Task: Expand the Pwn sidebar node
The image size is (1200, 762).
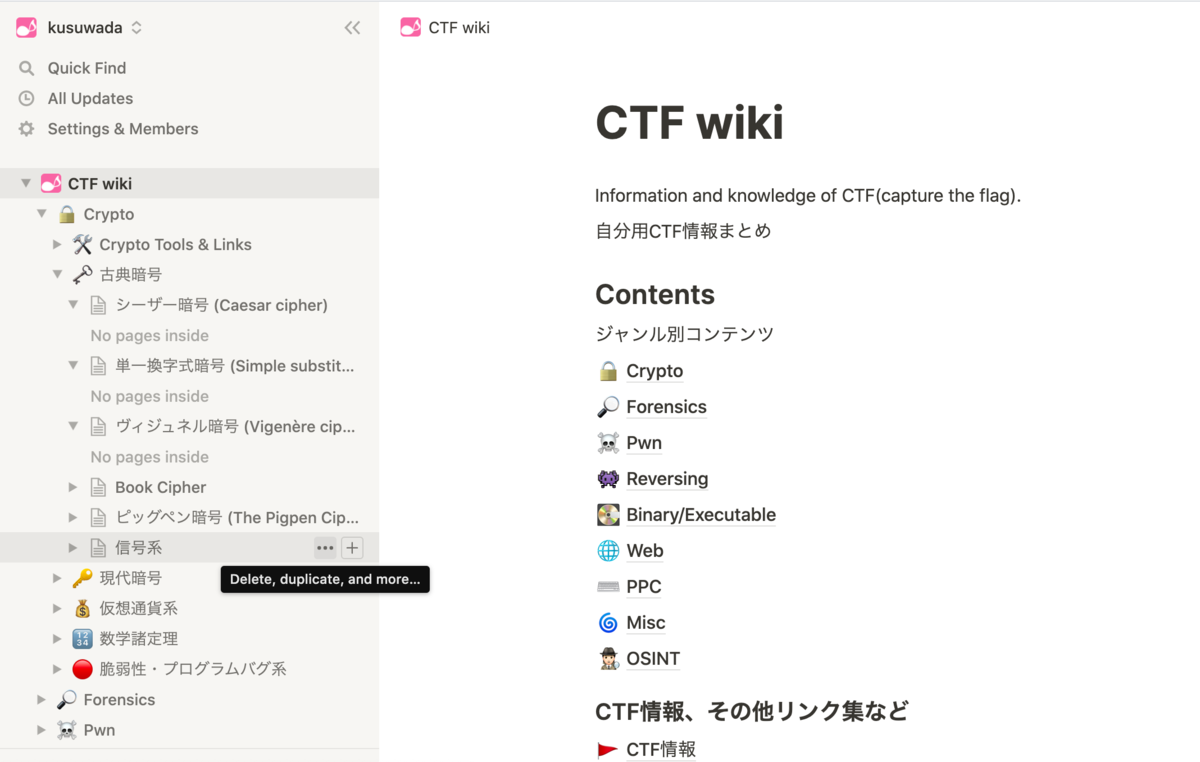Action: coord(42,730)
